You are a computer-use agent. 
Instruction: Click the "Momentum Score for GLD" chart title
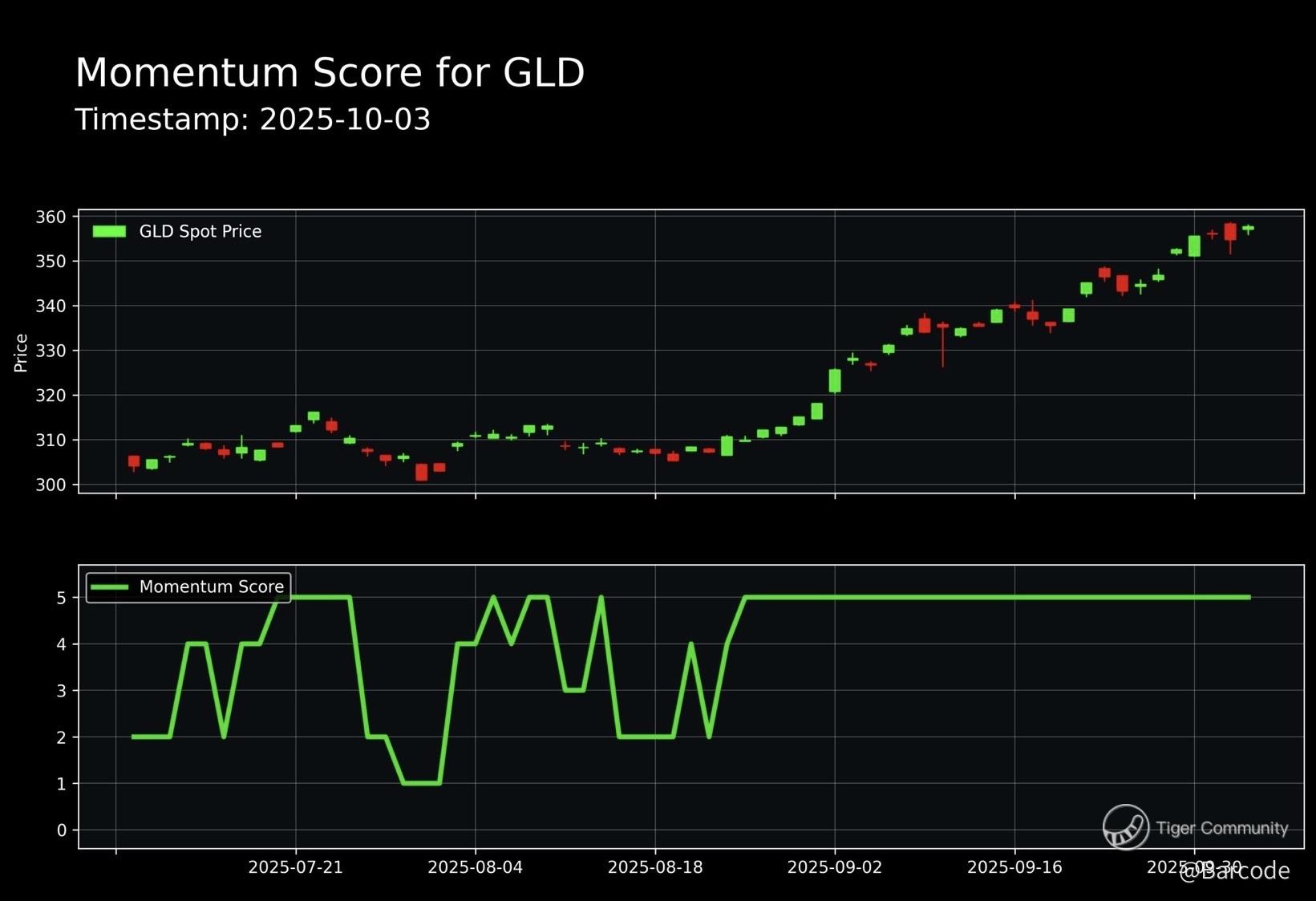[x=330, y=73]
